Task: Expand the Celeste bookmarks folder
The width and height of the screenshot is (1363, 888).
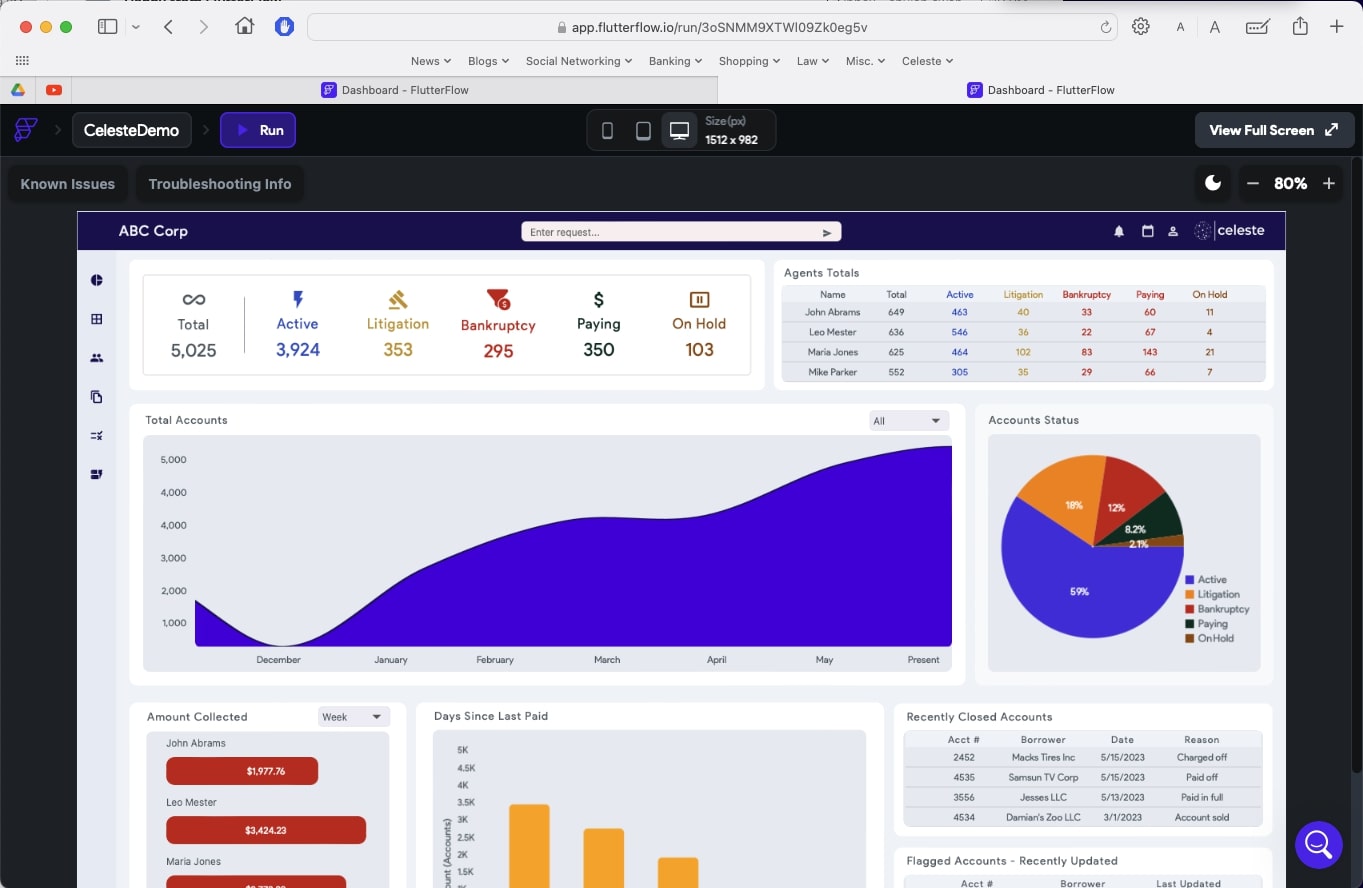Action: point(928,61)
